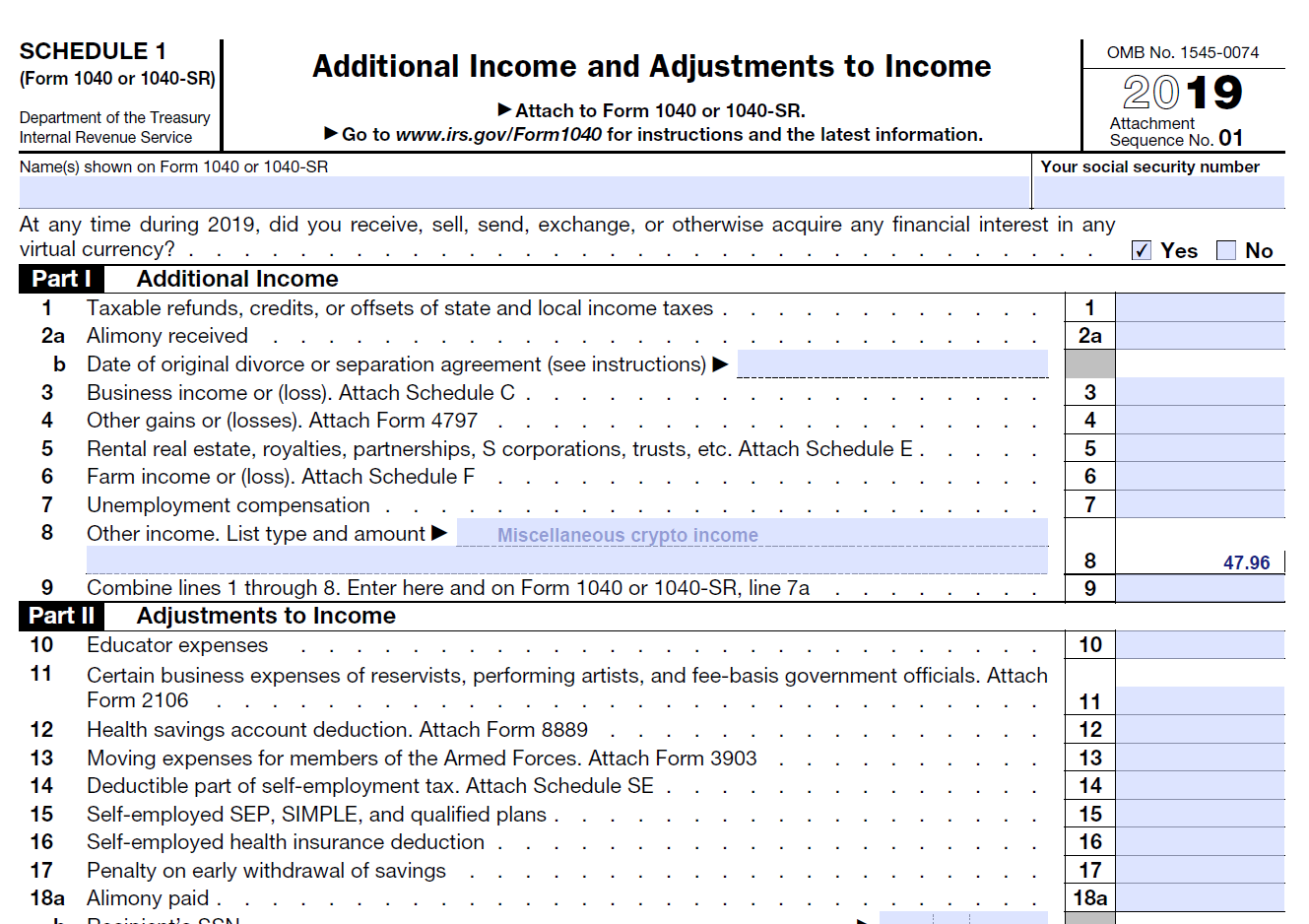Click the Attach to Form 1040 instruction
Screen dimensions: 1309x924
pos(652,110)
